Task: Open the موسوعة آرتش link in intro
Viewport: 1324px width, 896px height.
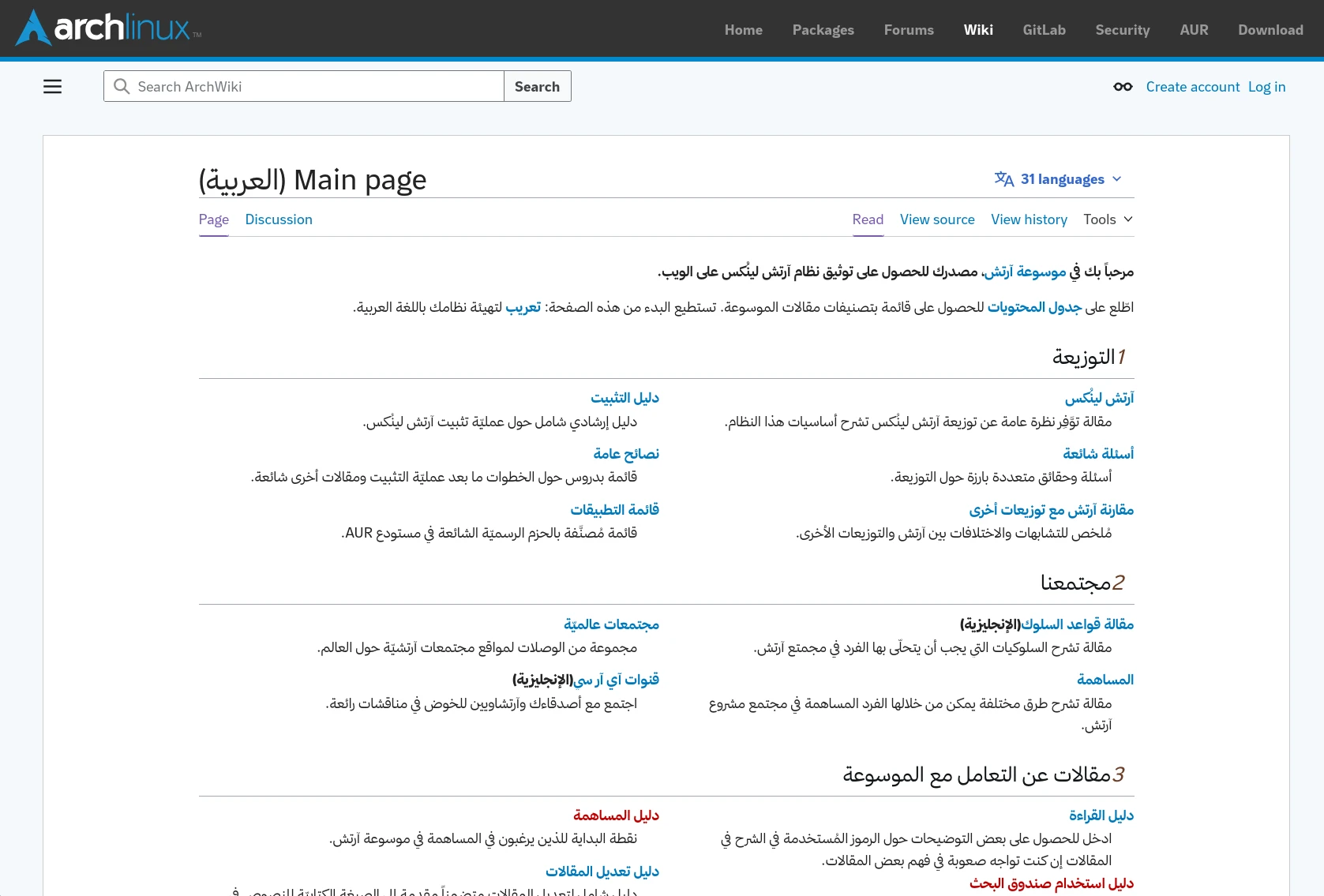Action: (x=1025, y=272)
